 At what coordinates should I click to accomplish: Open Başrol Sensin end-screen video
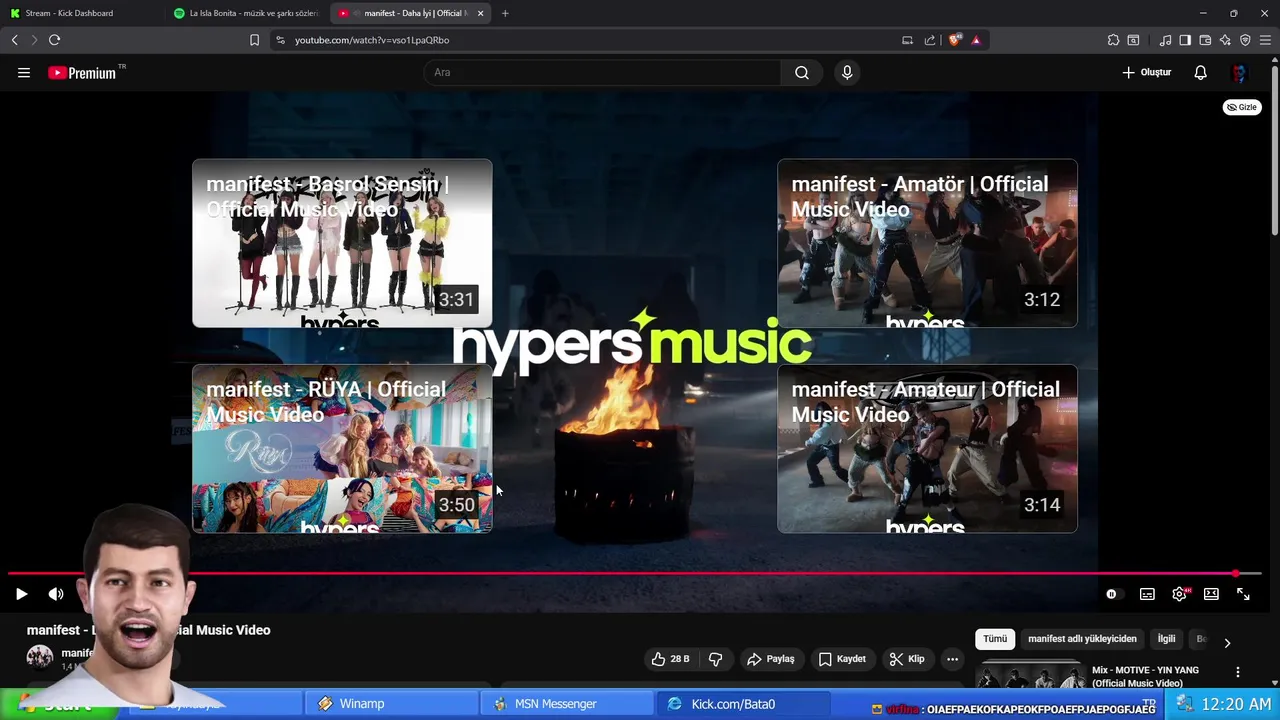tap(342, 243)
